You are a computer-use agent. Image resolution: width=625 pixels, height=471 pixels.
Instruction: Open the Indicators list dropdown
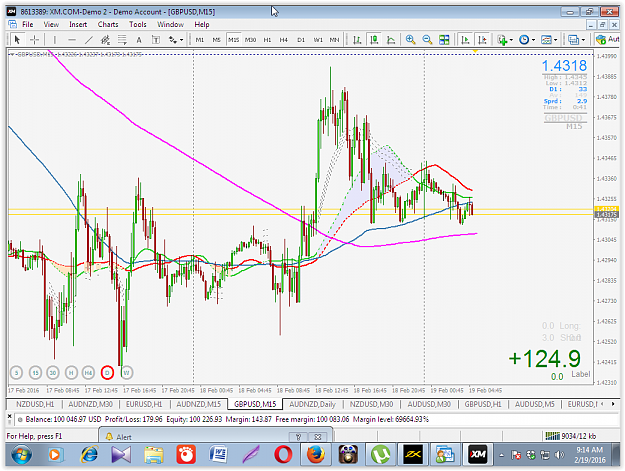(x=505, y=40)
